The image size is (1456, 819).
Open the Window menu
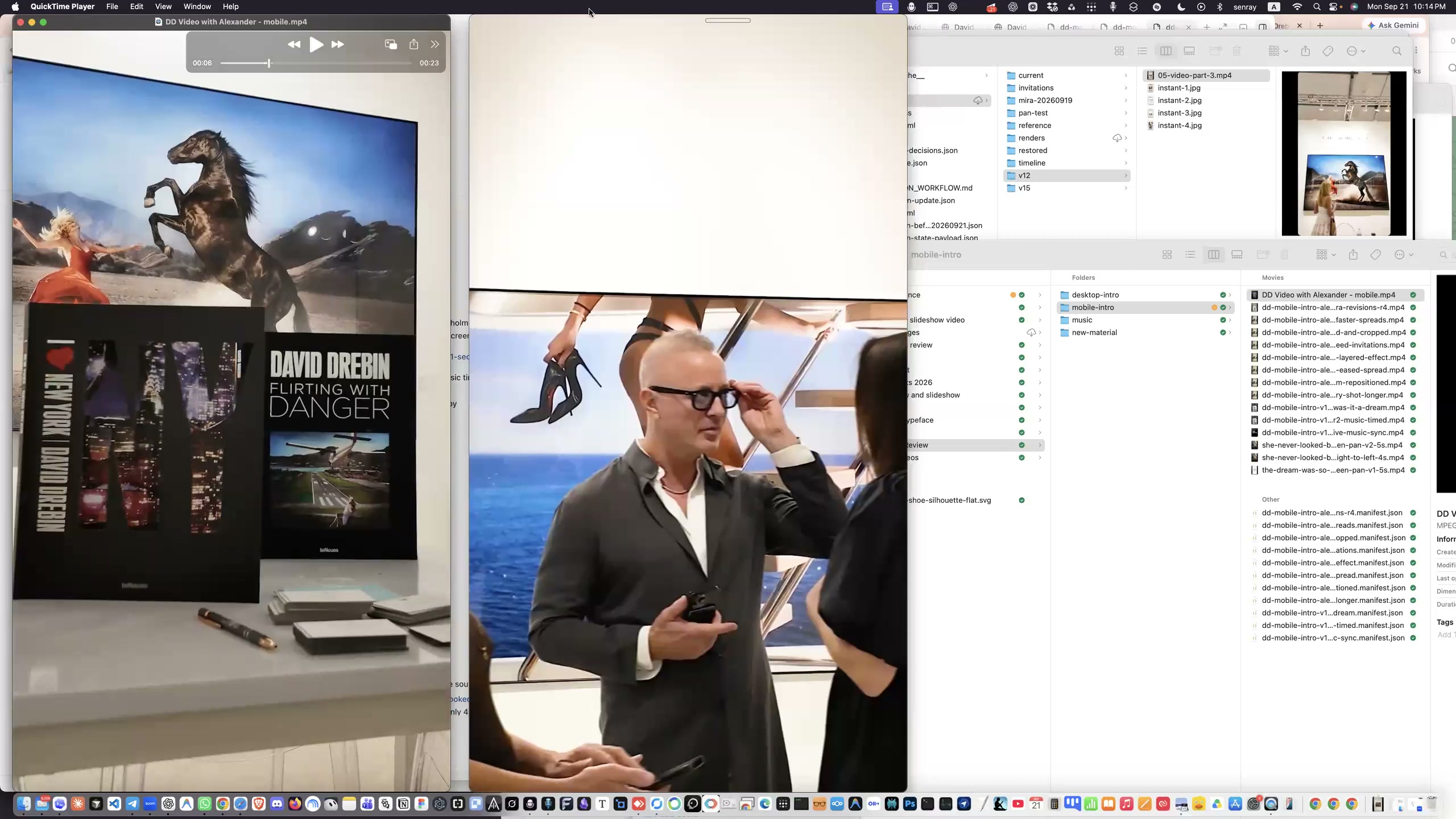197,7
